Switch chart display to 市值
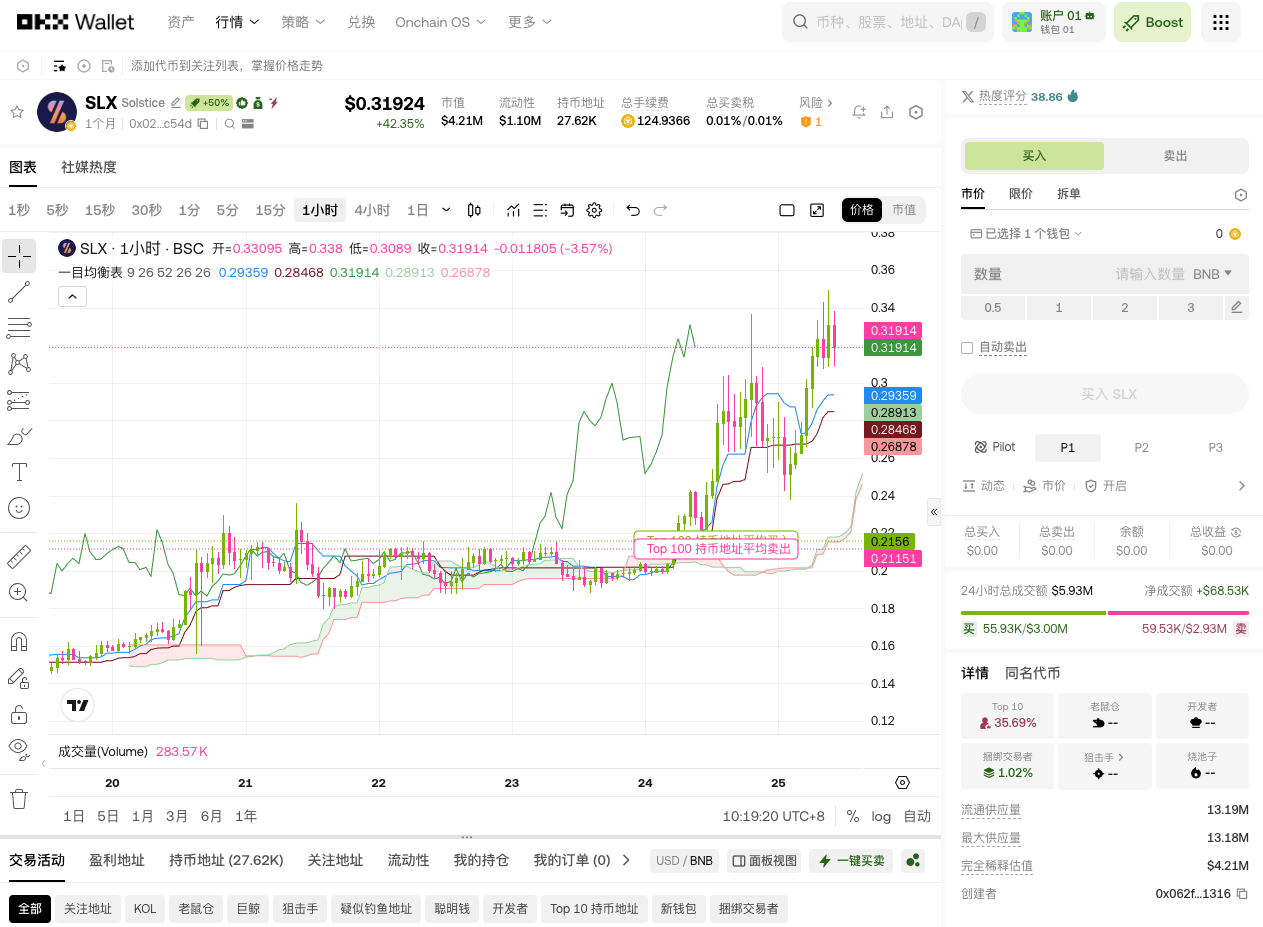 [904, 210]
